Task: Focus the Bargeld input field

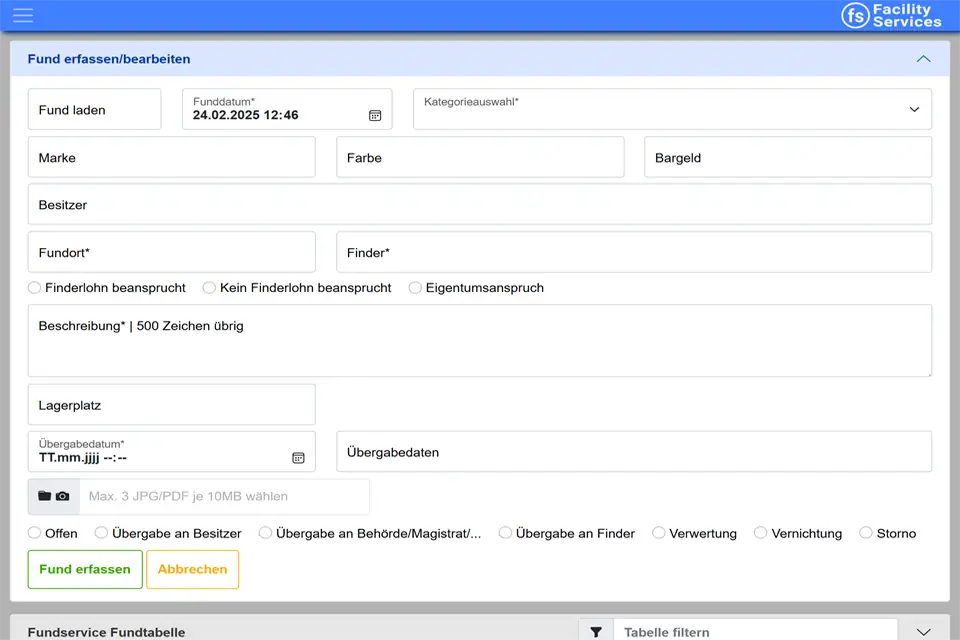Action: (x=788, y=157)
